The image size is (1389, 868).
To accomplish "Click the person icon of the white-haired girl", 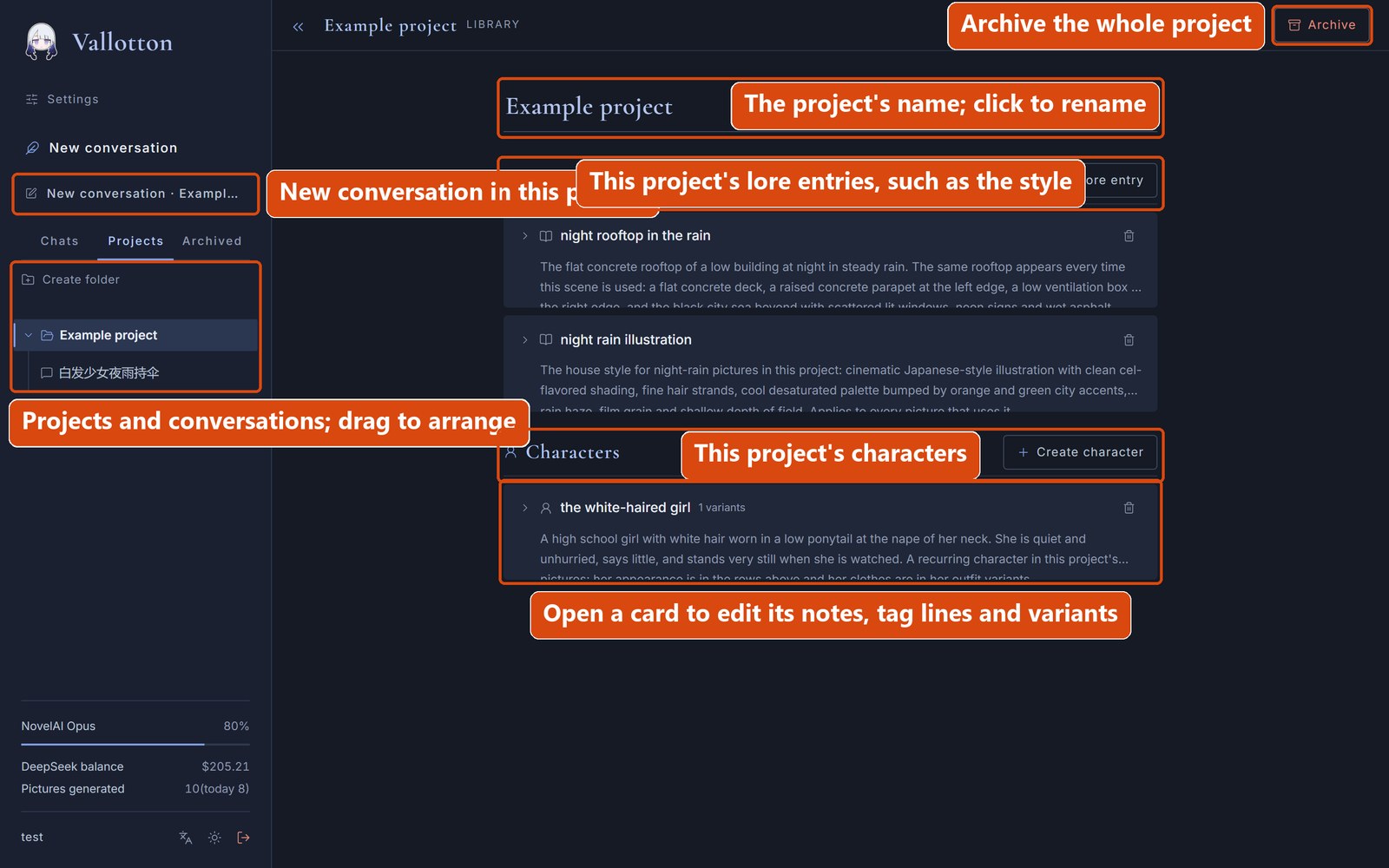I will tap(545, 507).
